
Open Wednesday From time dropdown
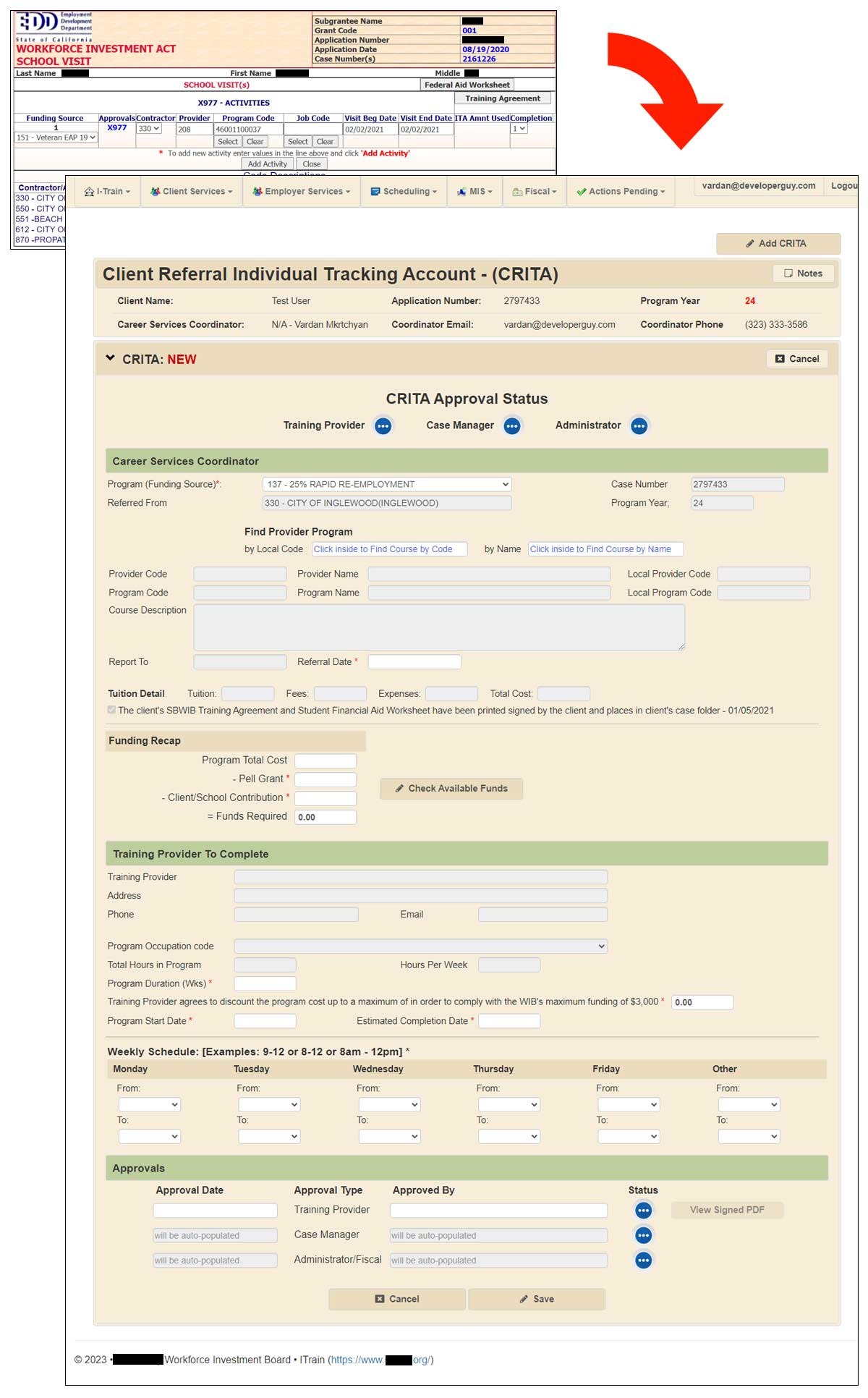[389, 1105]
